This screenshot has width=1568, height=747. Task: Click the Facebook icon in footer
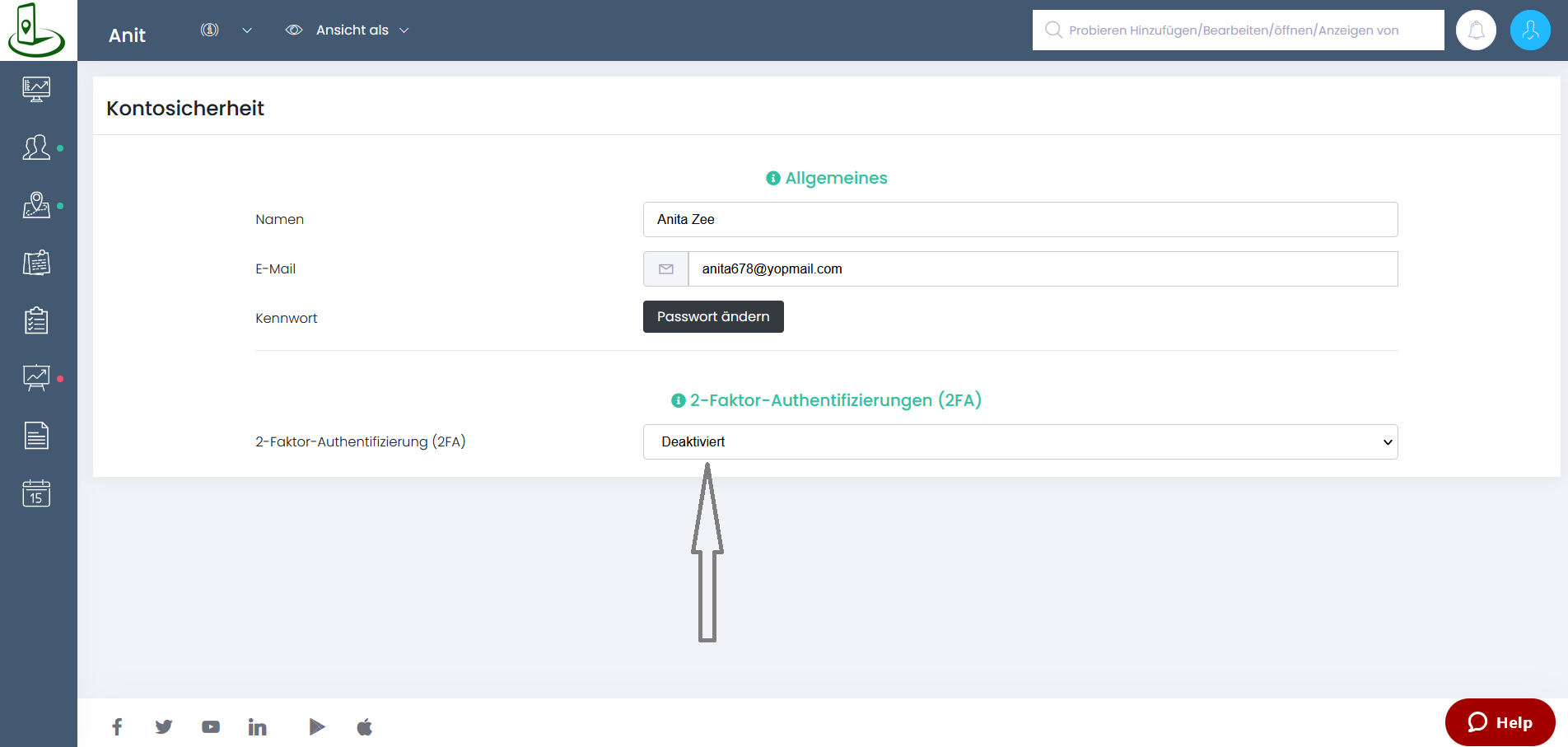pos(117,726)
